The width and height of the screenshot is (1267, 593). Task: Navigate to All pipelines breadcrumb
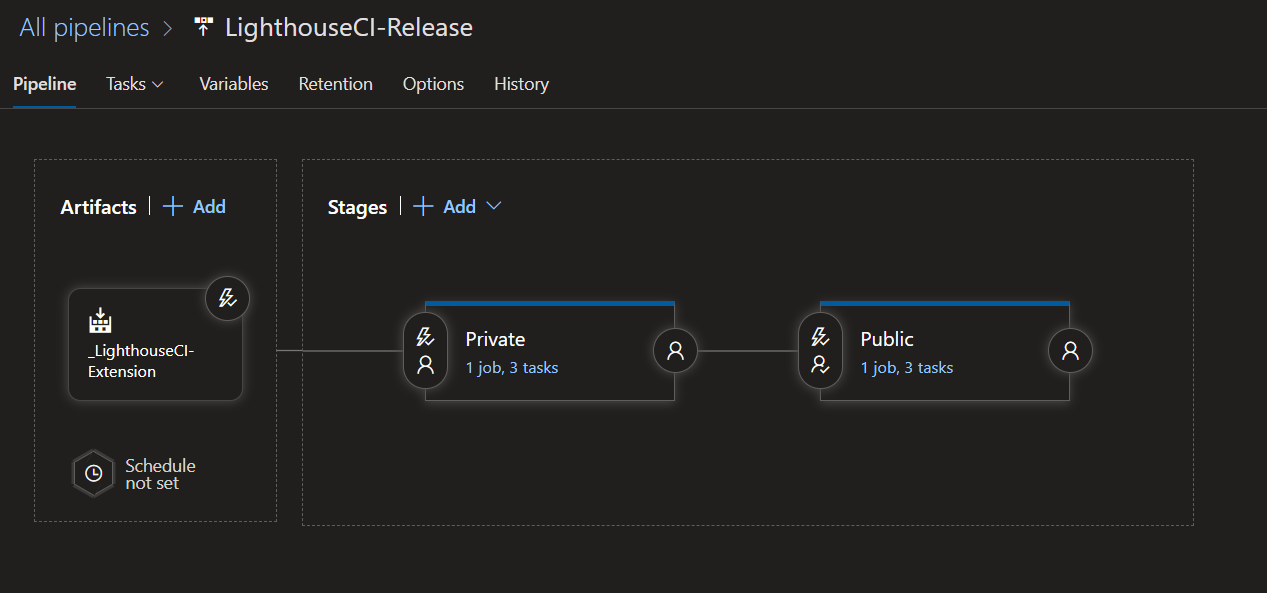tap(84, 28)
